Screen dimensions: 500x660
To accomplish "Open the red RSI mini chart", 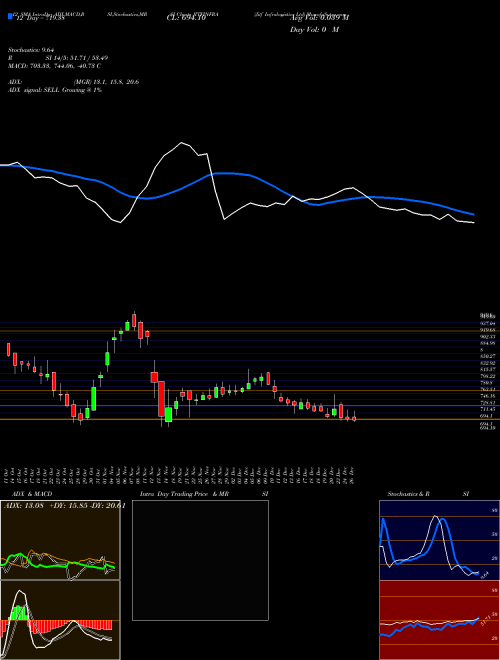I will (x=439, y=620).
